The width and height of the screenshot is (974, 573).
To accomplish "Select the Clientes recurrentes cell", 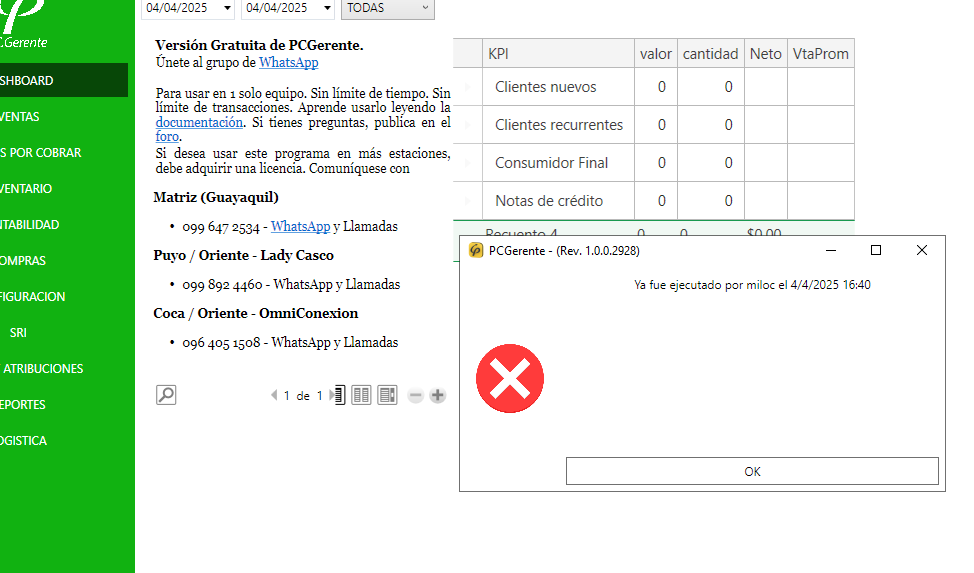I will tap(558, 125).
